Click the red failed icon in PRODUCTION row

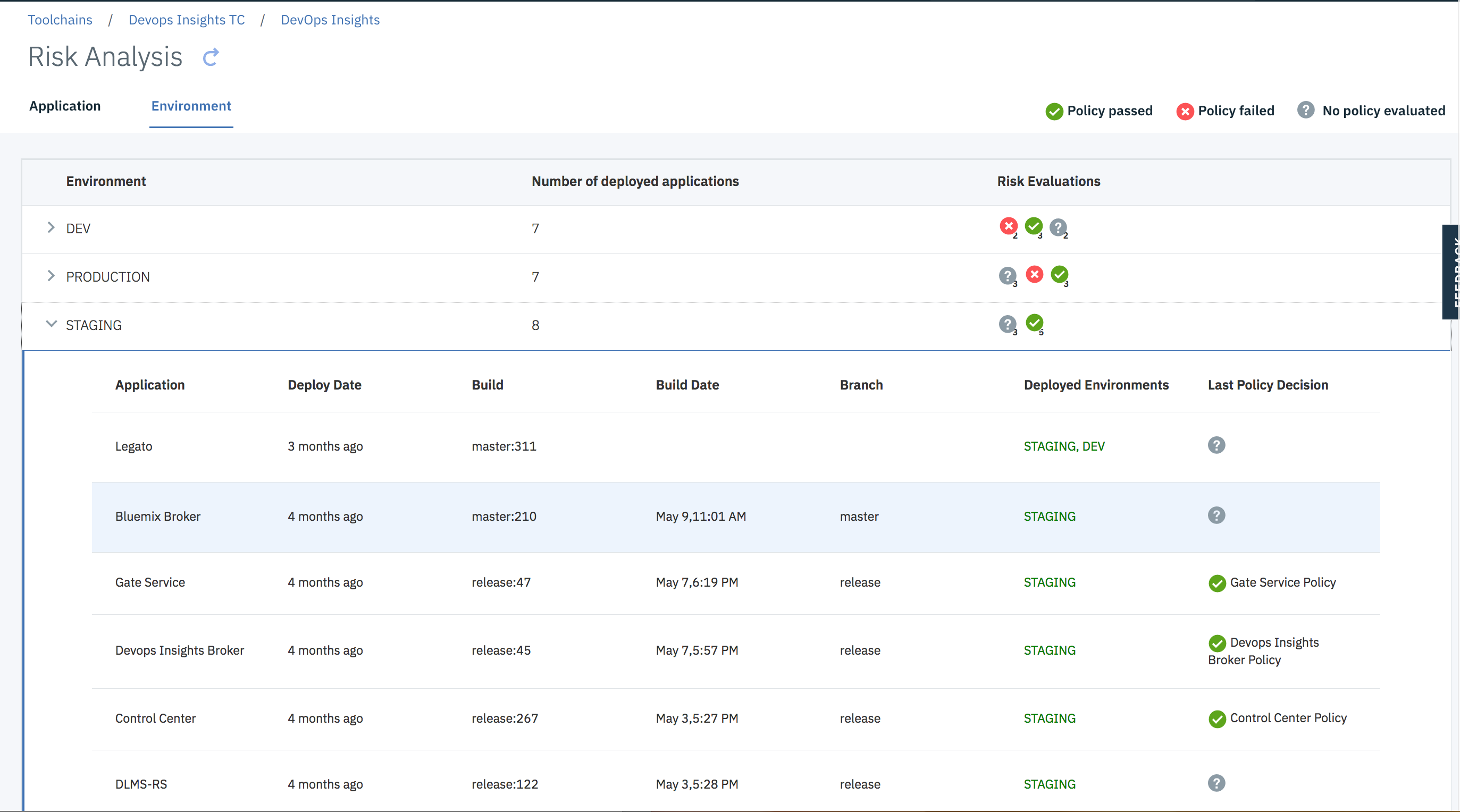[1034, 275]
